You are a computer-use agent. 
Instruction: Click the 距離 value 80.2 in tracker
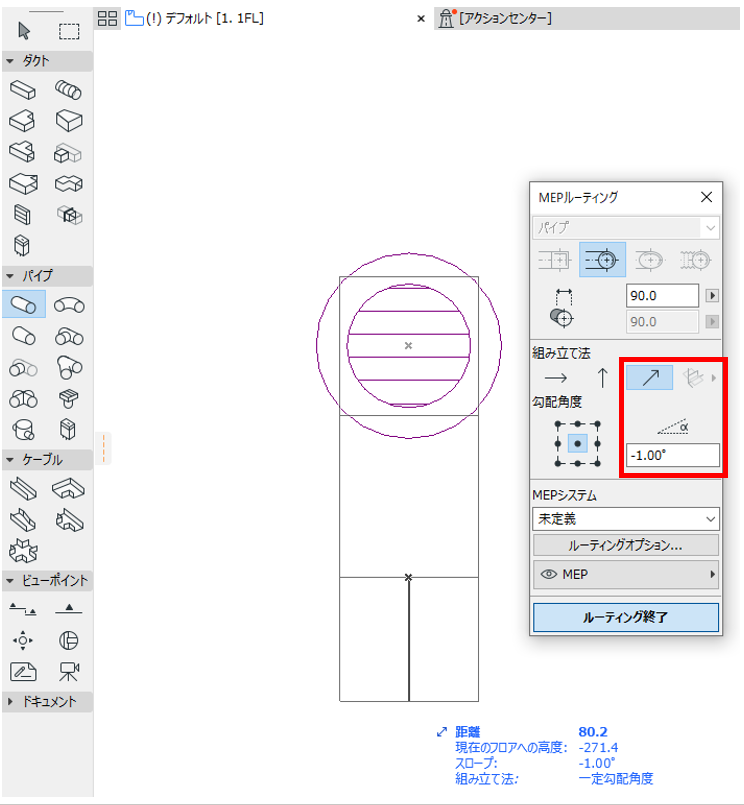coord(593,732)
